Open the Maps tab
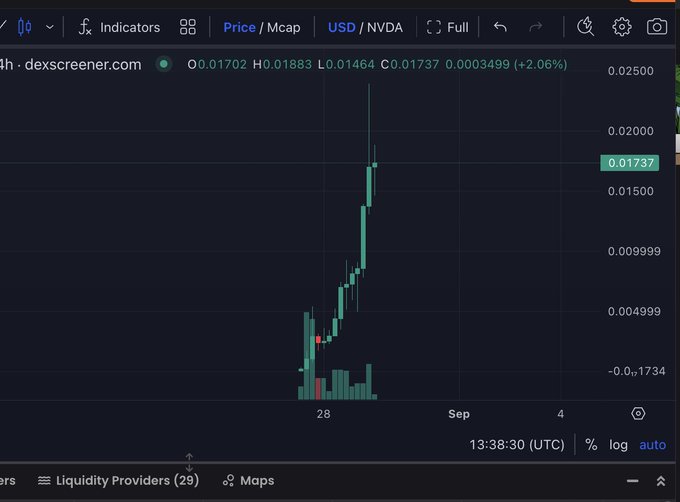680x502 pixels. [248, 480]
